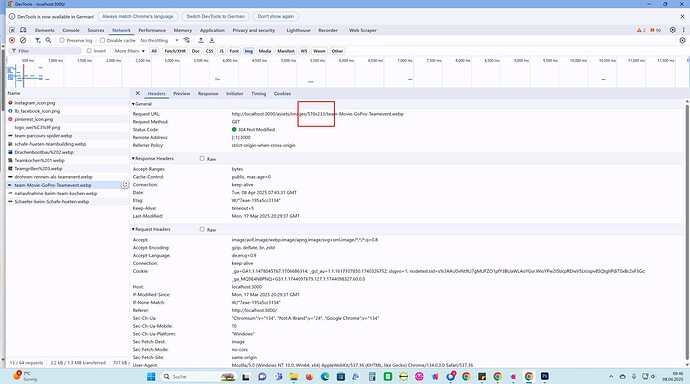Screen dimensions: 690x384
Task: Click the import HAR file icon
Action: coord(201,40)
